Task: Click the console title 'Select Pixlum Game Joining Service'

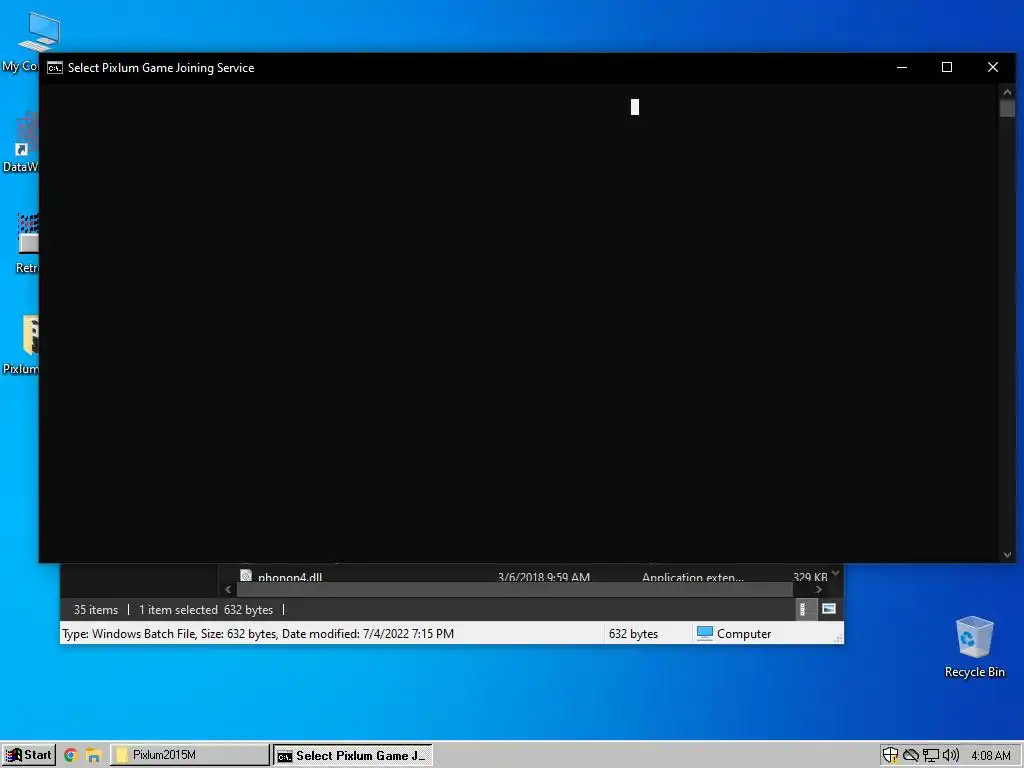Action: click(161, 68)
